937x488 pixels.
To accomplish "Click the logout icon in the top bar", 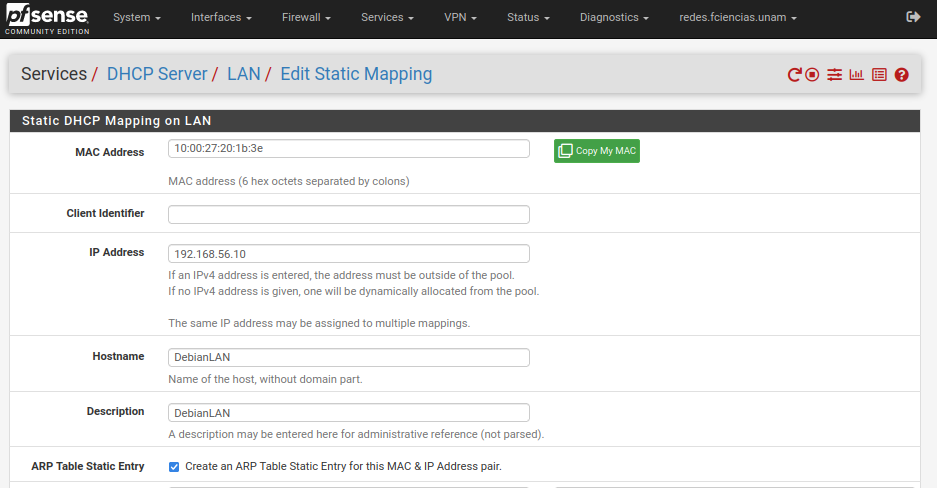I will tap(912, 17).
